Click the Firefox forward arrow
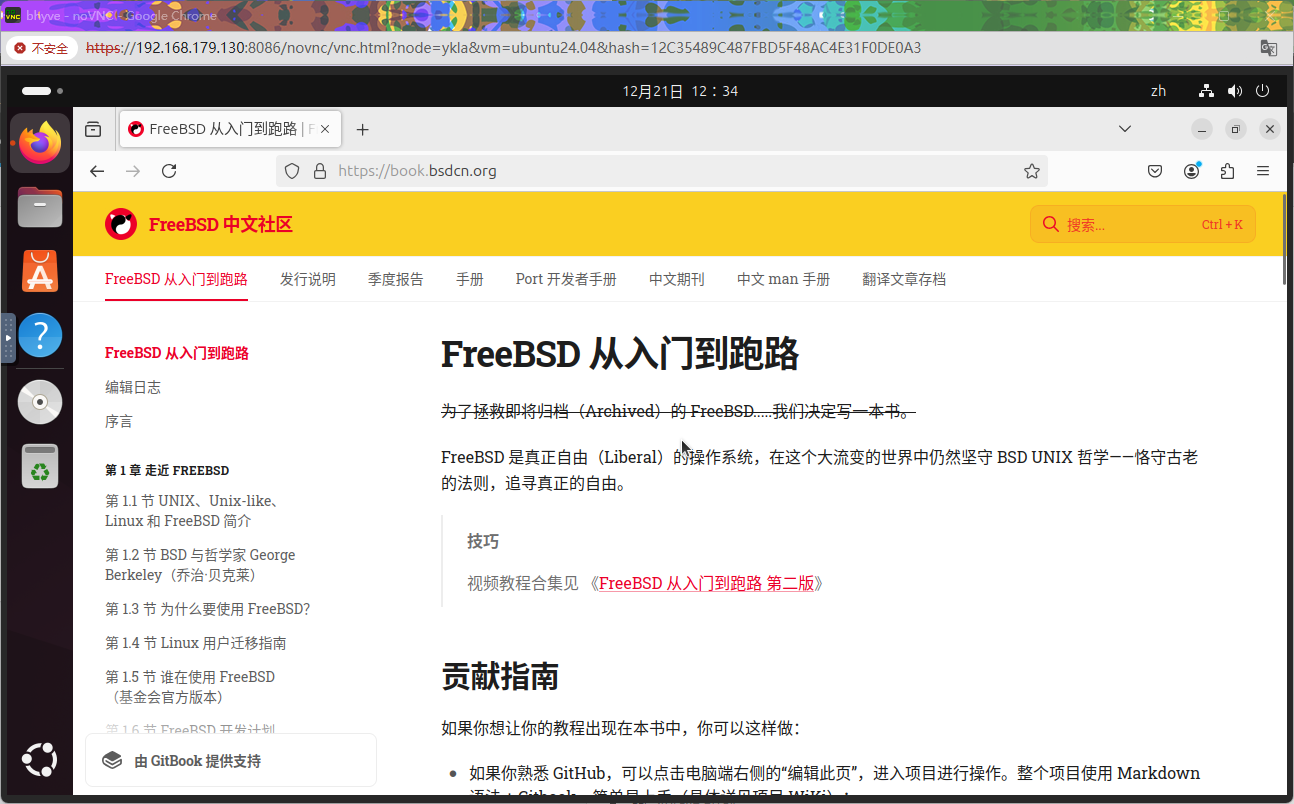This screenshot has height=804, width=1294. 133,171
